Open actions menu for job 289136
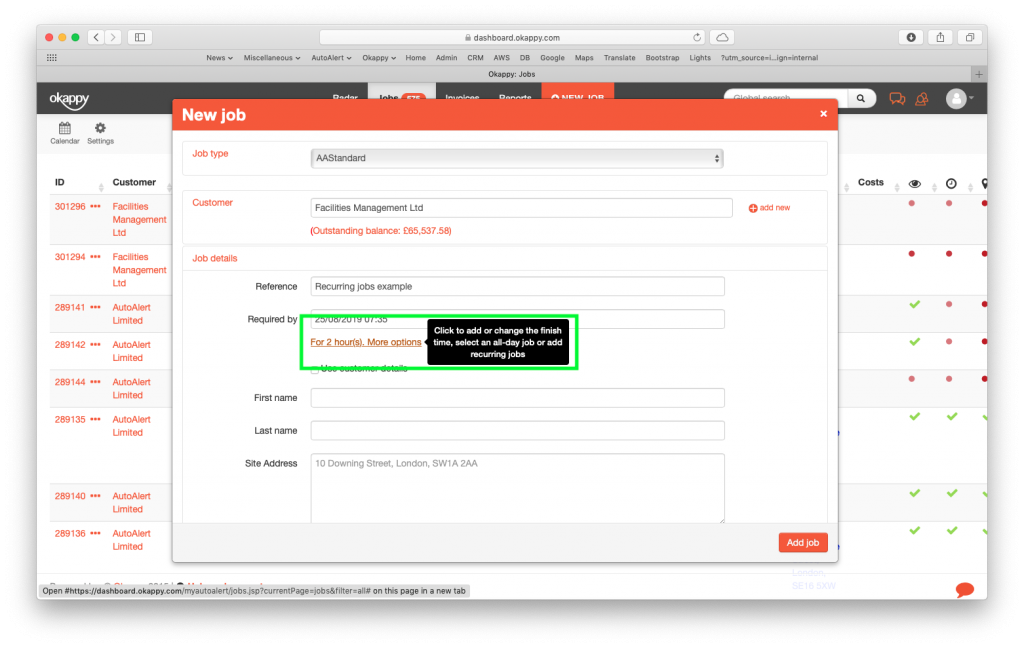The width and height of the screenshot is (1024, 648). 95,533
